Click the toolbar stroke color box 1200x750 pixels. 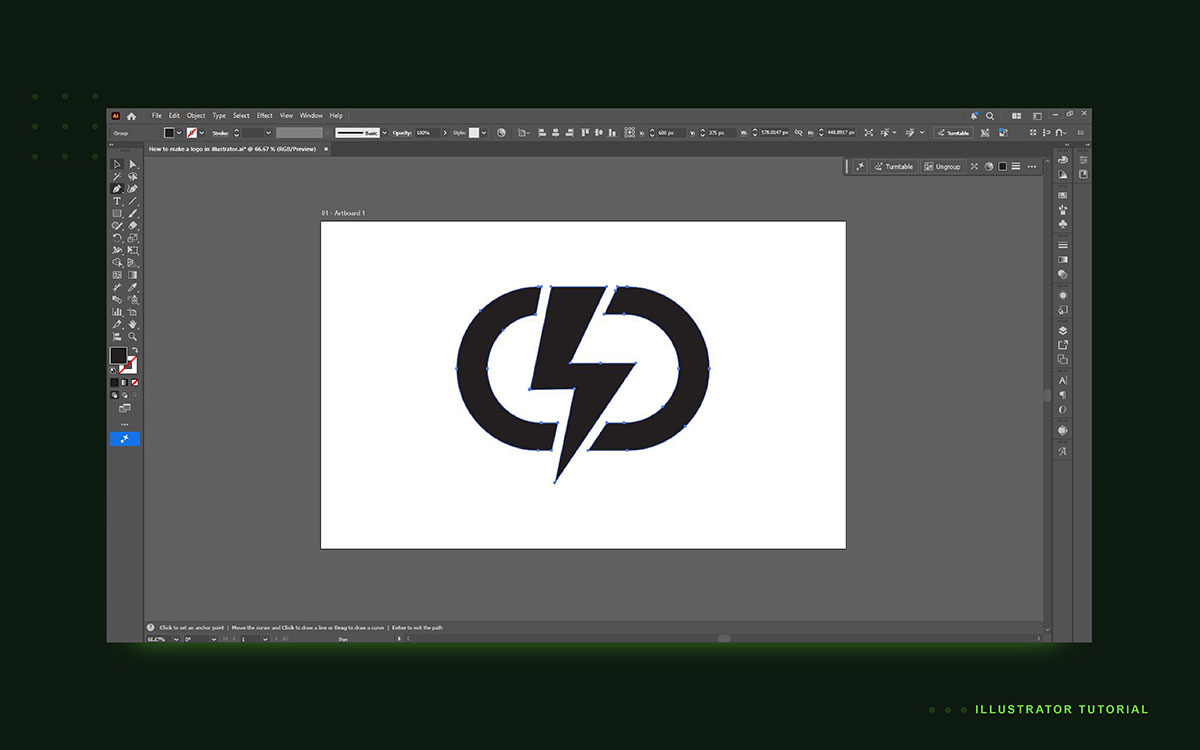click(x=131, y=368)
